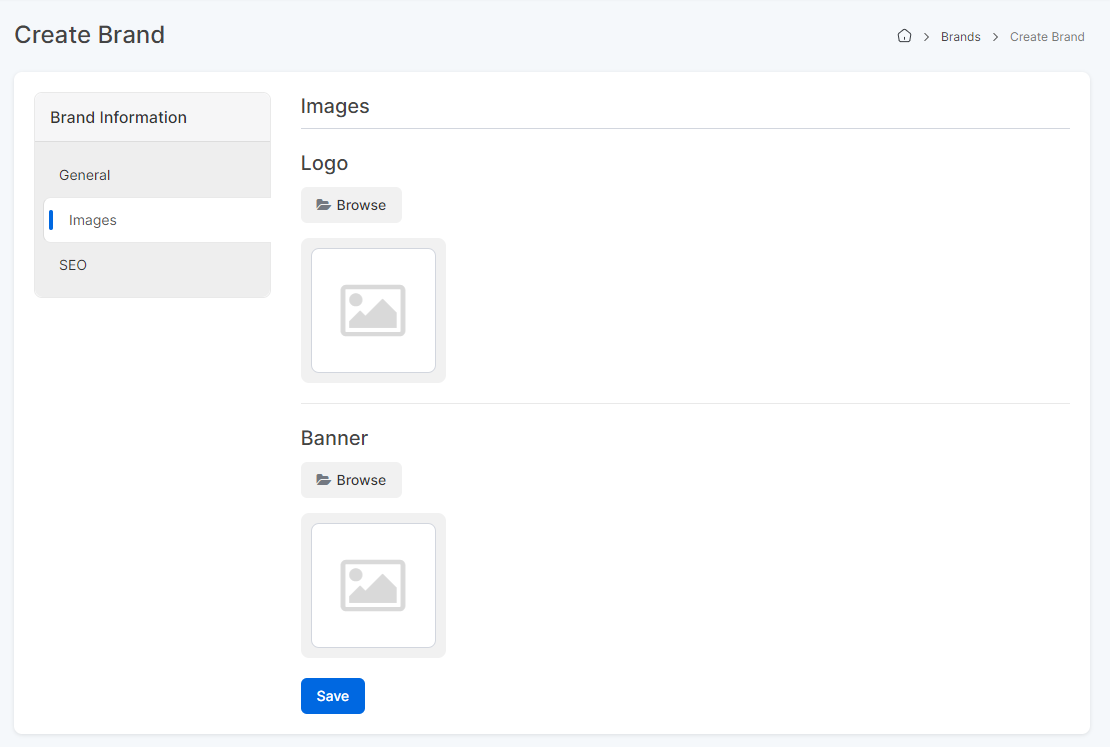Switch to the General tab
This screenshot has width=1110, height=747.
153,175
